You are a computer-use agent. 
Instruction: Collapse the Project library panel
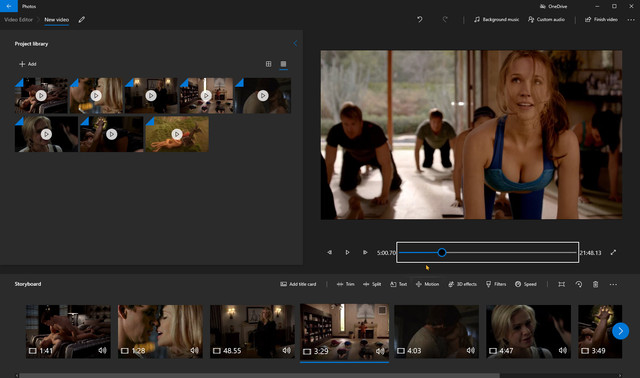click(x=295, y=43)
